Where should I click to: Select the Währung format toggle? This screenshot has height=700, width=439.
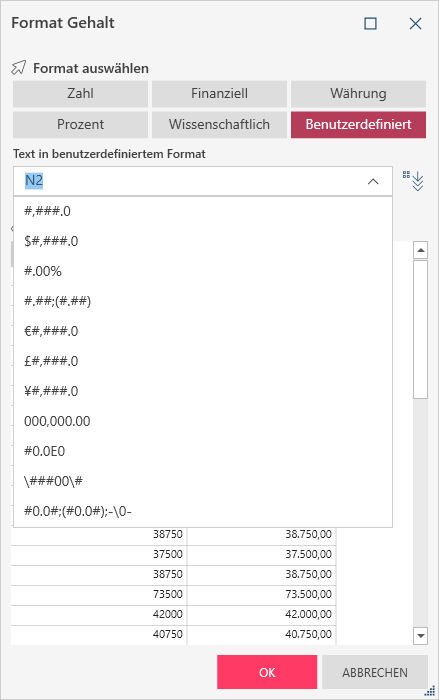(358, 94)
